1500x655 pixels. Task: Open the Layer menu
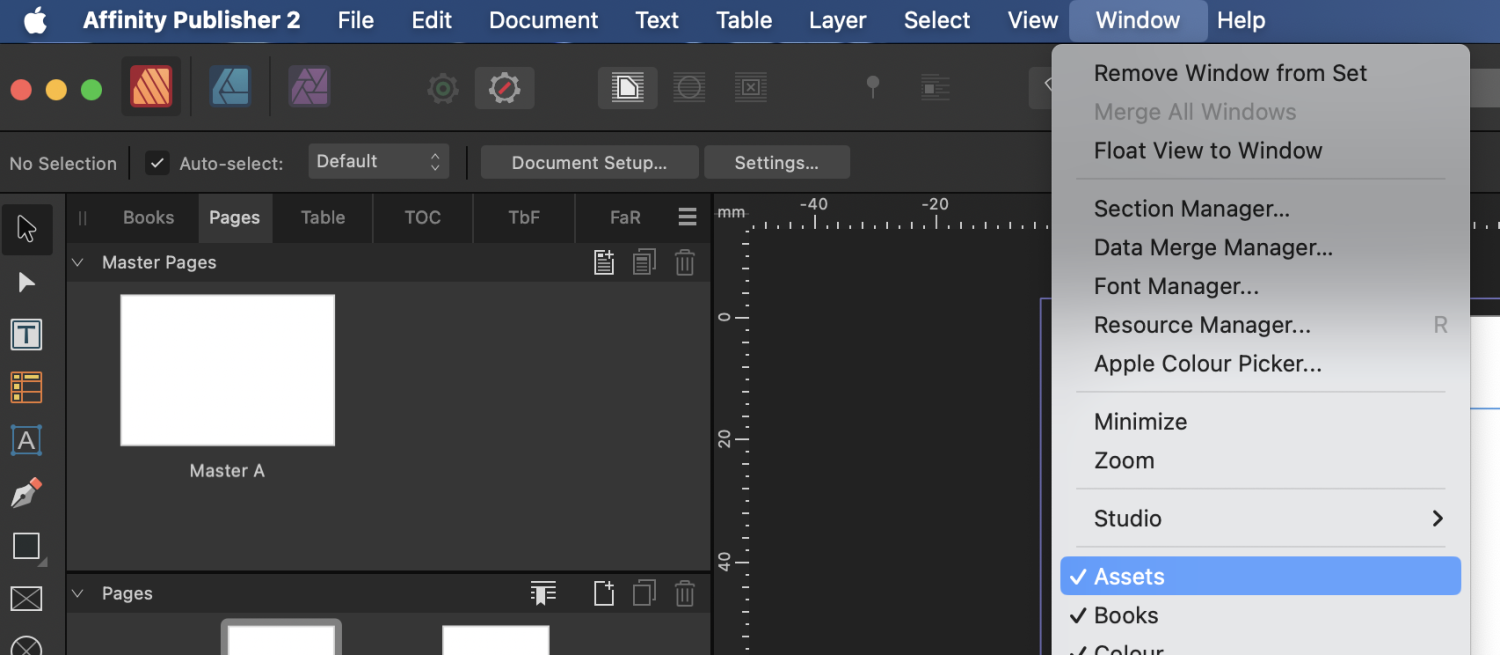(837, 20)
